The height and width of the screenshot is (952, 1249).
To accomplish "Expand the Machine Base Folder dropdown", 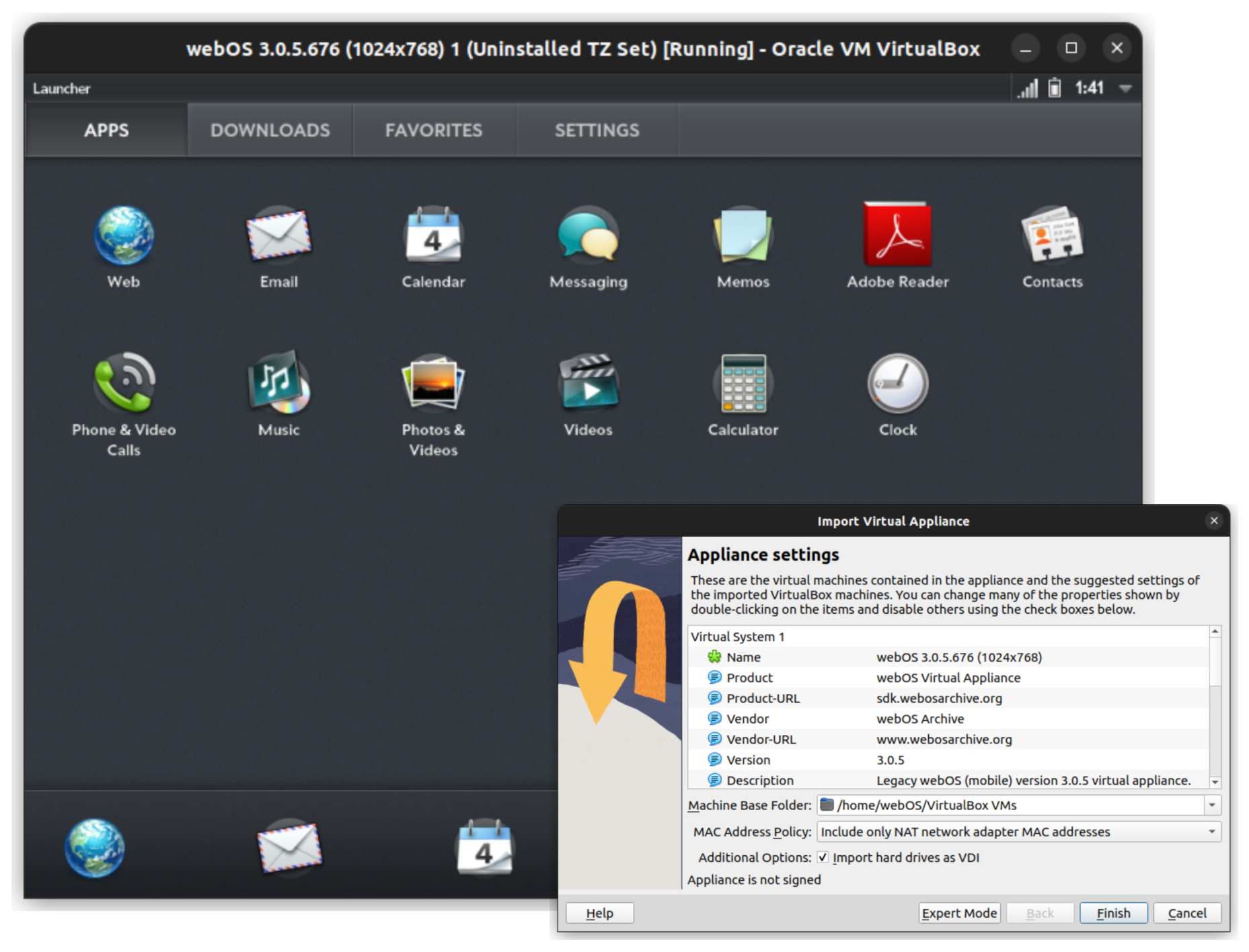I will click(x=1211, y=805).
